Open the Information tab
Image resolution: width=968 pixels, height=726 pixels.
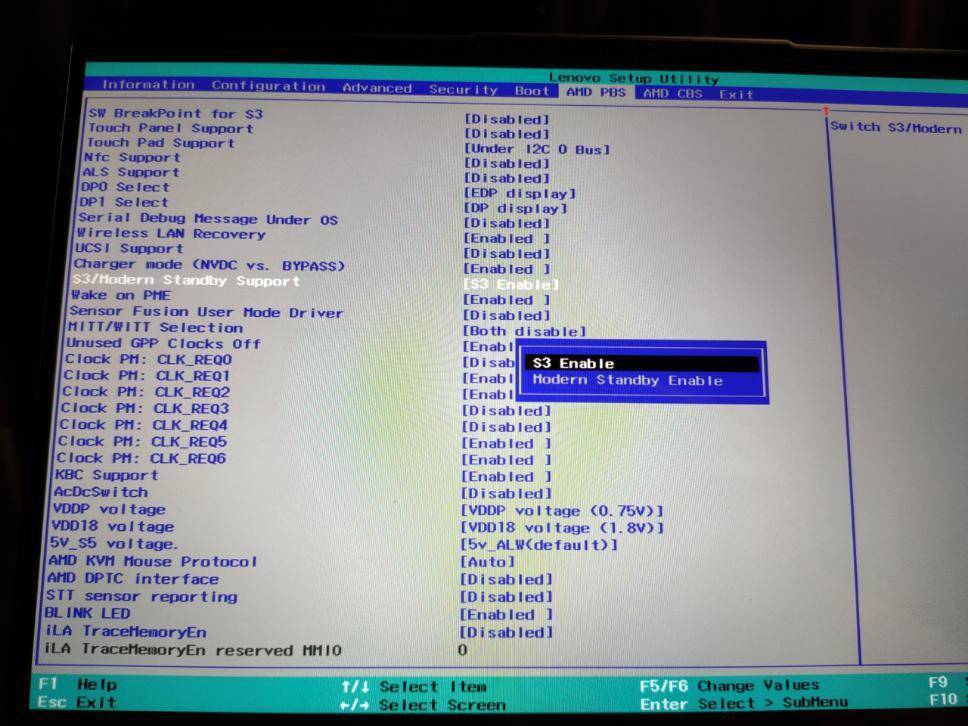coord(148,85)
